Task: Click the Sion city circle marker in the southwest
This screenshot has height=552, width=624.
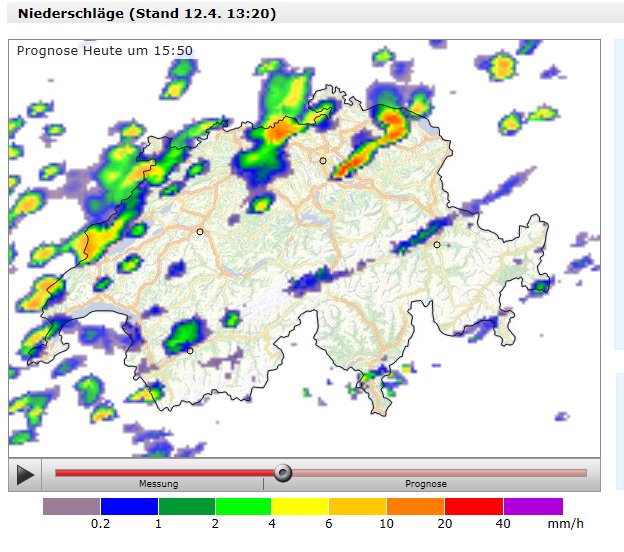Action: tap(190, 351)
